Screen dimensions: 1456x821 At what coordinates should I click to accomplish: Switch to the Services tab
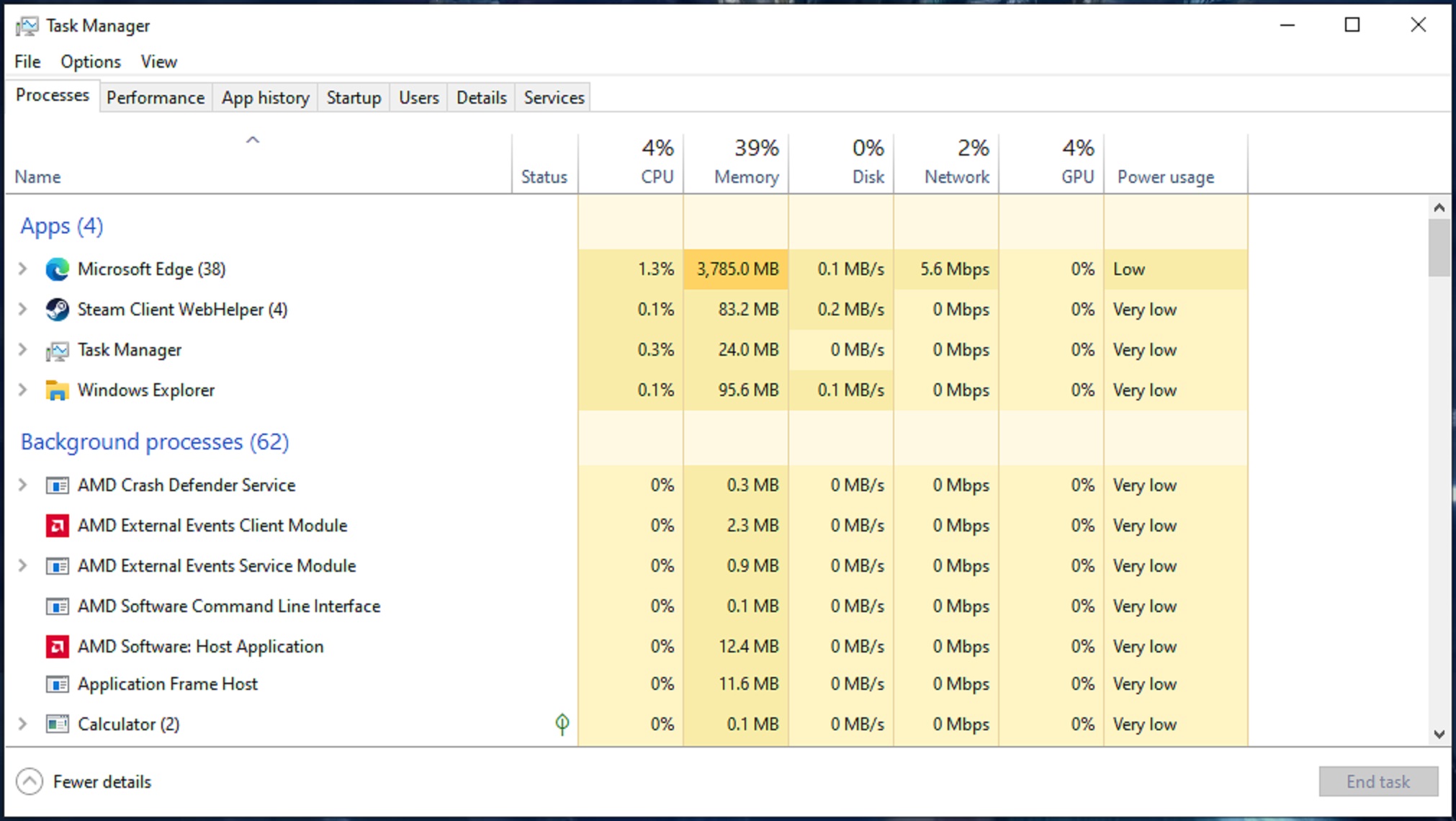[554, 98]
